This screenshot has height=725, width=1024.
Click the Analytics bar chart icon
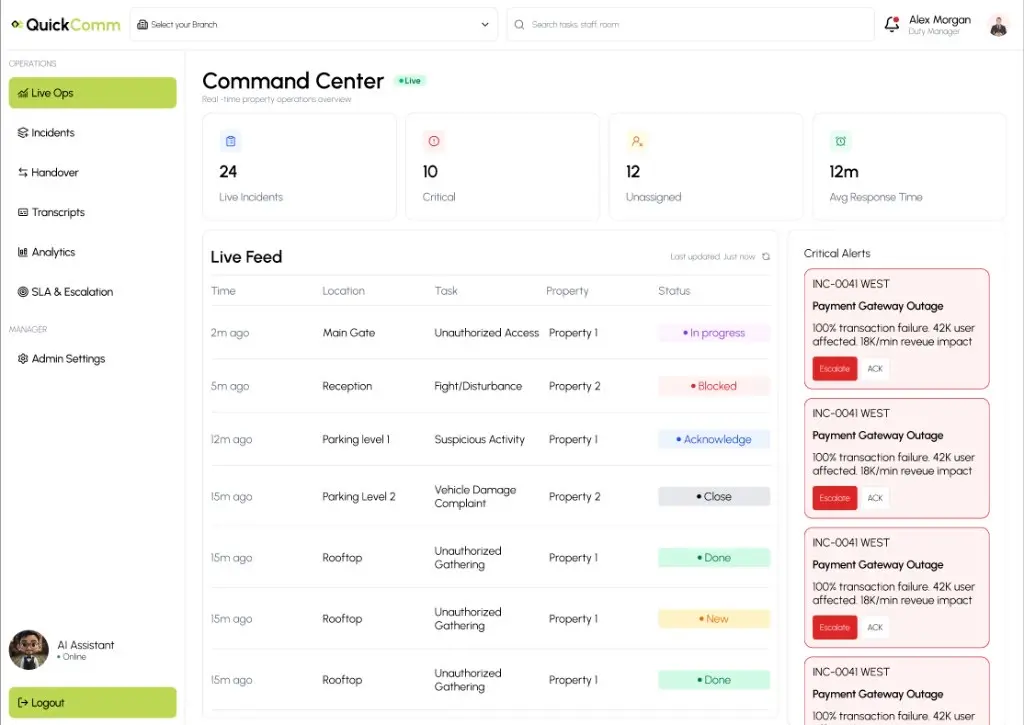(23, 252)
